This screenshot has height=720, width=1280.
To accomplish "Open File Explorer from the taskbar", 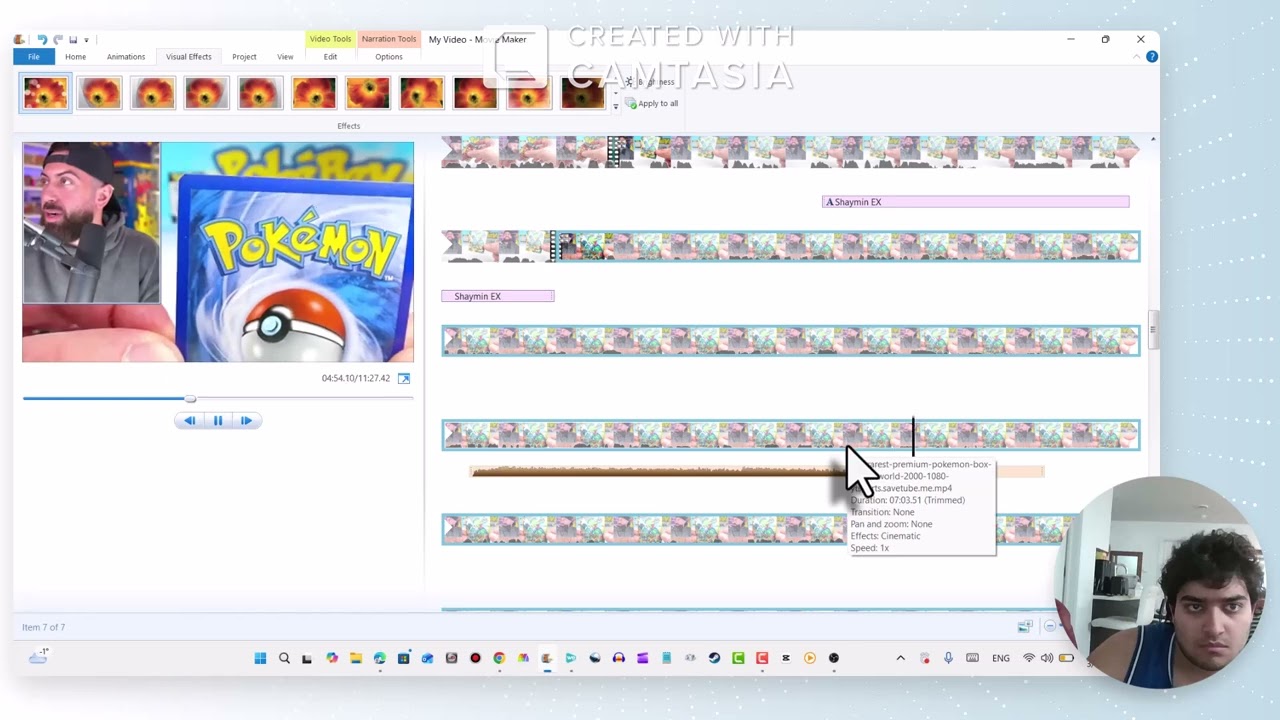I will (x=355, y=658).
